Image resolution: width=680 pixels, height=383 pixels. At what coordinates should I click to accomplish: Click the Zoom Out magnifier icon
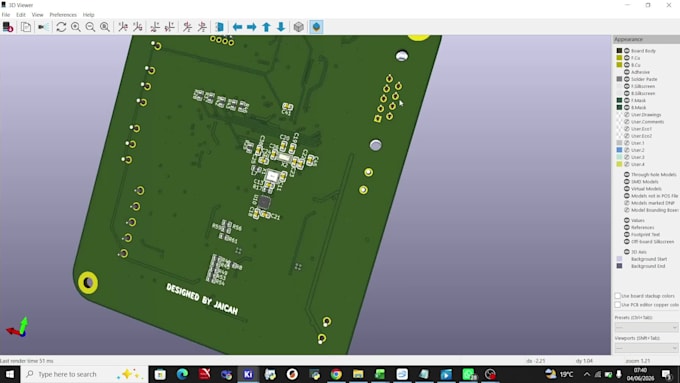tap(90, 27)
